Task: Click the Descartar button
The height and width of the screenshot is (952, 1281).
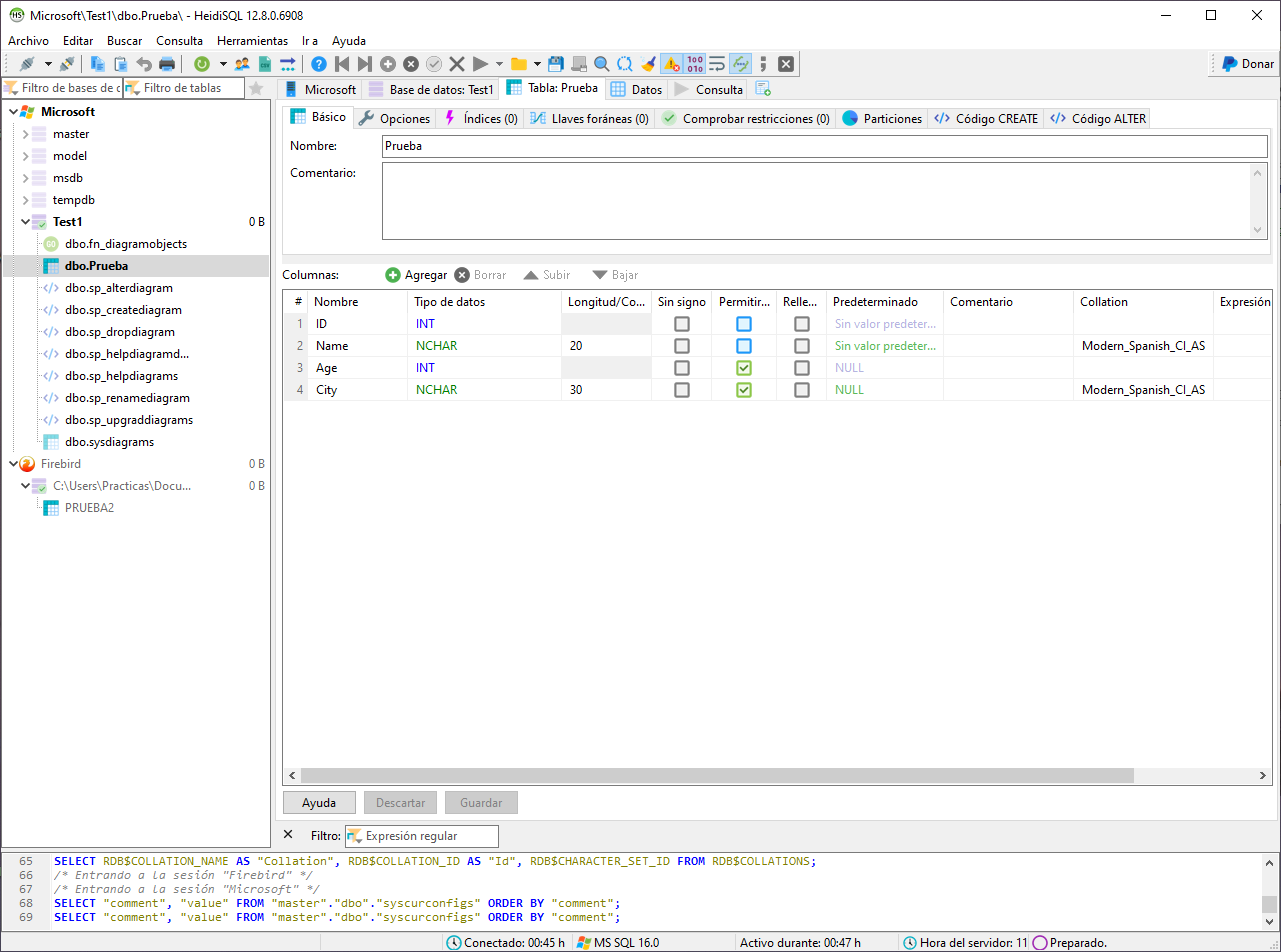Action: (400, 802)
